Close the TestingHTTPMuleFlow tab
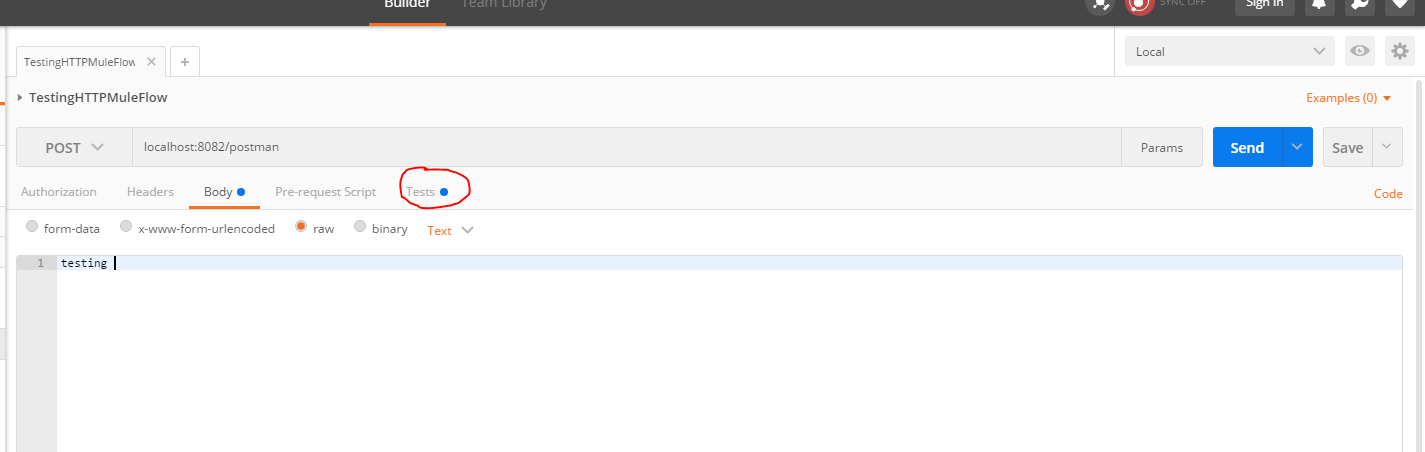Image resolution: width=1425 pixels, height=452 pixels. pos(151,61)
